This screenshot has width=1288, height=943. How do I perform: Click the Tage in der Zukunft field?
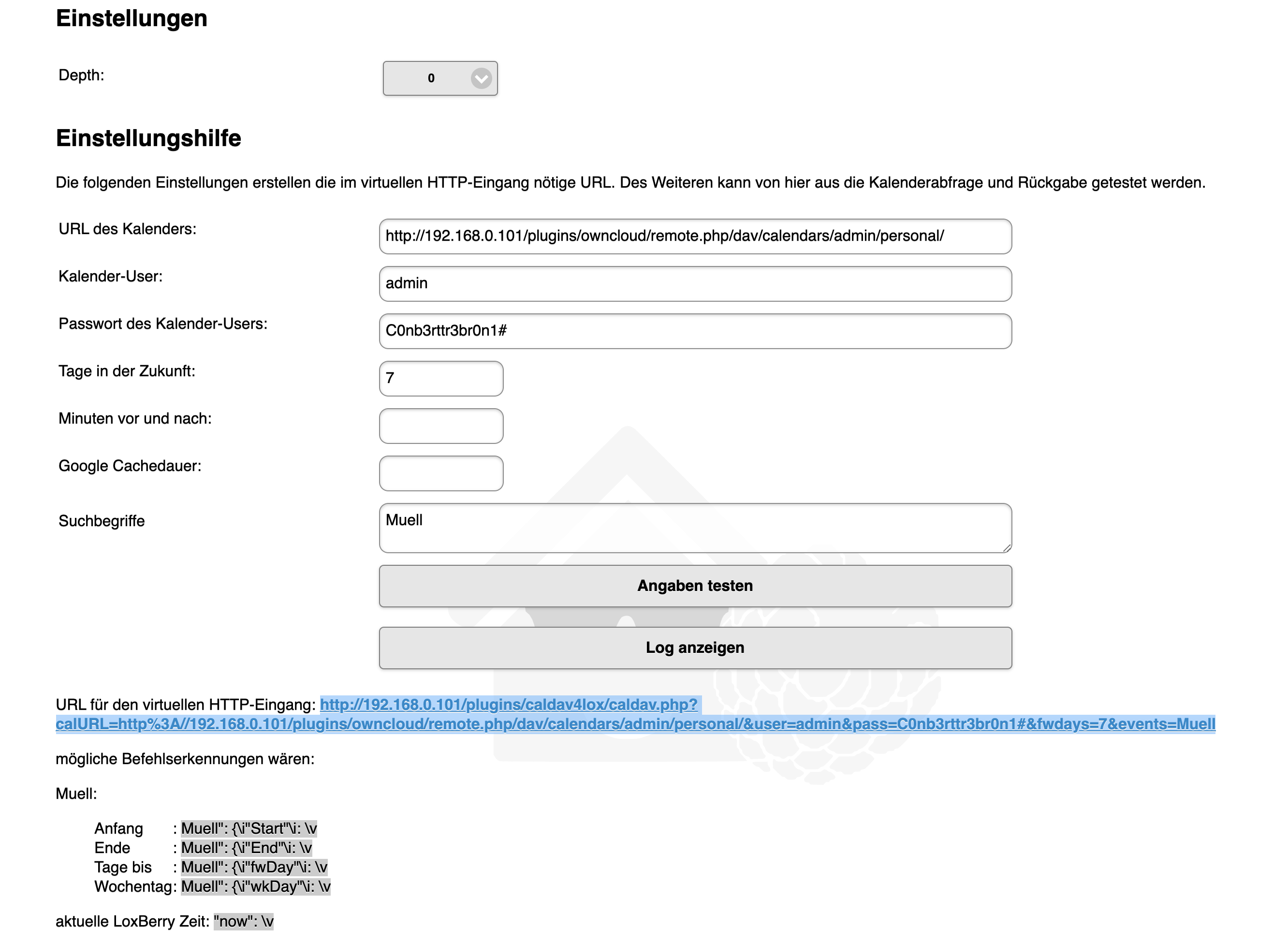[440, 379]
